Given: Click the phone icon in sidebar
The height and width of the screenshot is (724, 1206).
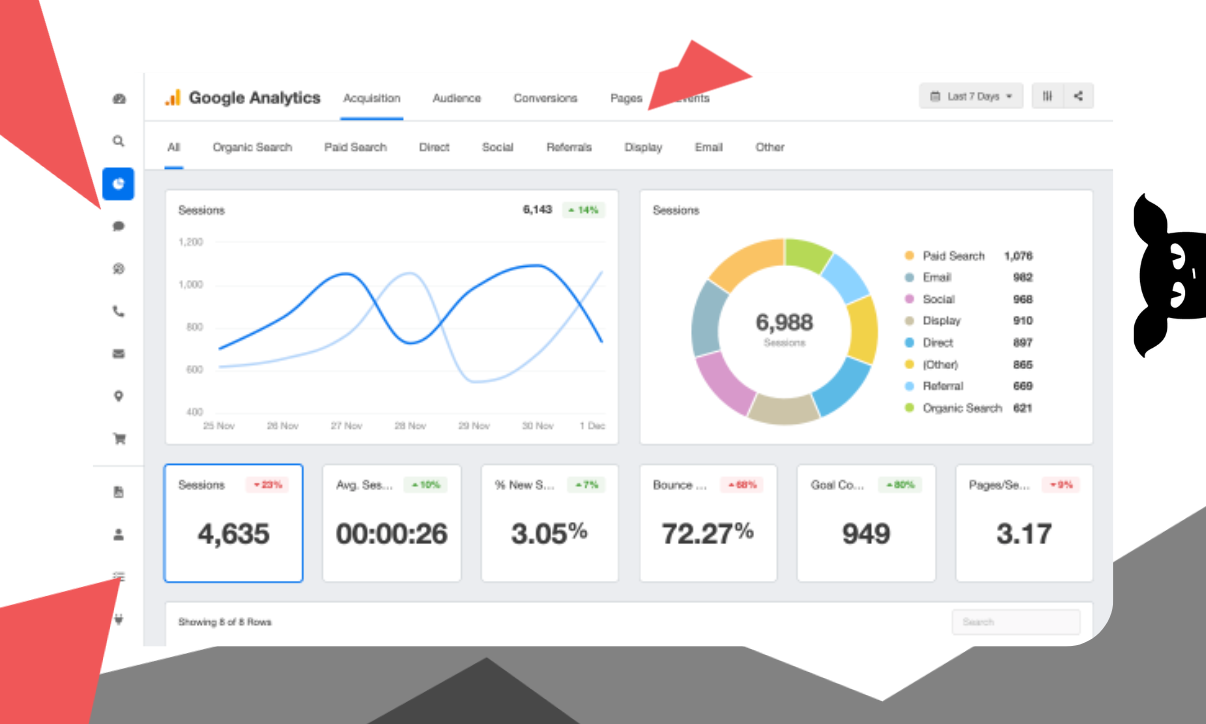Looking at the screenshot, I should [x=119, y=311].
